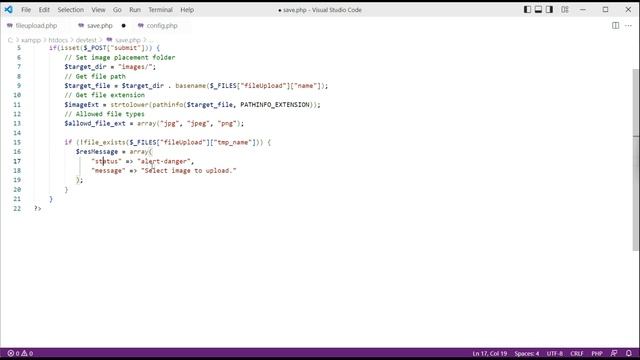Image resolution: width=640 pixels, height=360 pixels.
Task: Click comment "// Set image placement folder"
Action: [120, 58]
